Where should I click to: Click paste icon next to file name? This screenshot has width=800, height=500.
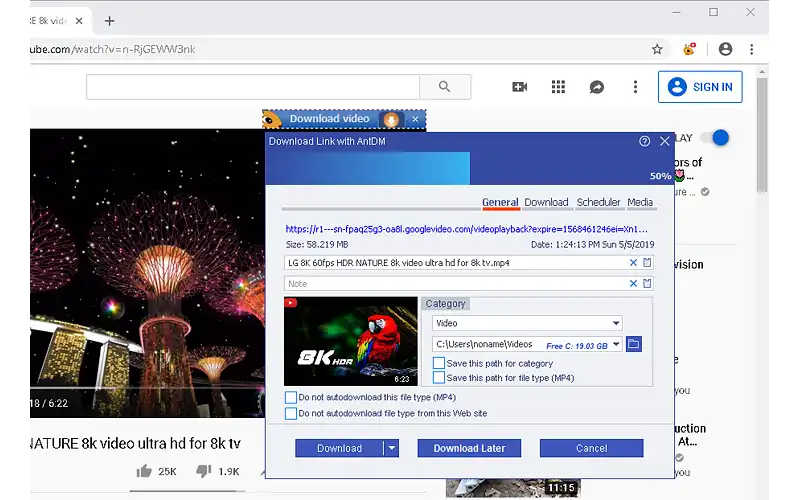(x=647, y=262)
